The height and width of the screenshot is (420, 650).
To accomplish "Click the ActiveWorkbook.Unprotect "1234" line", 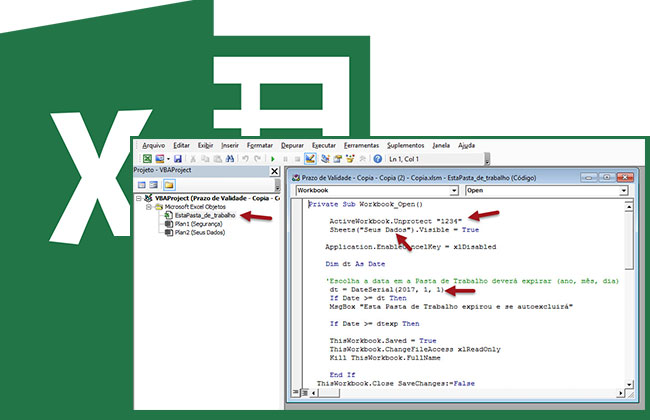I will 395,221.
